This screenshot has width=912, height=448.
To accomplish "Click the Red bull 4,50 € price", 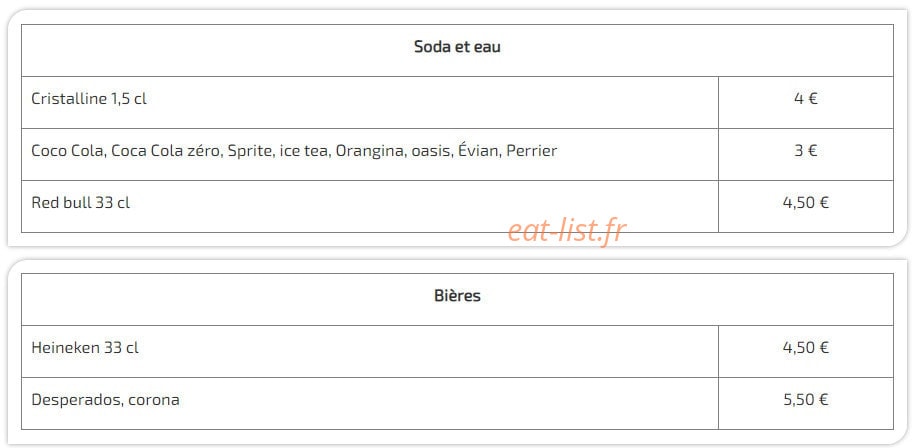I will (x=806, y=203).
